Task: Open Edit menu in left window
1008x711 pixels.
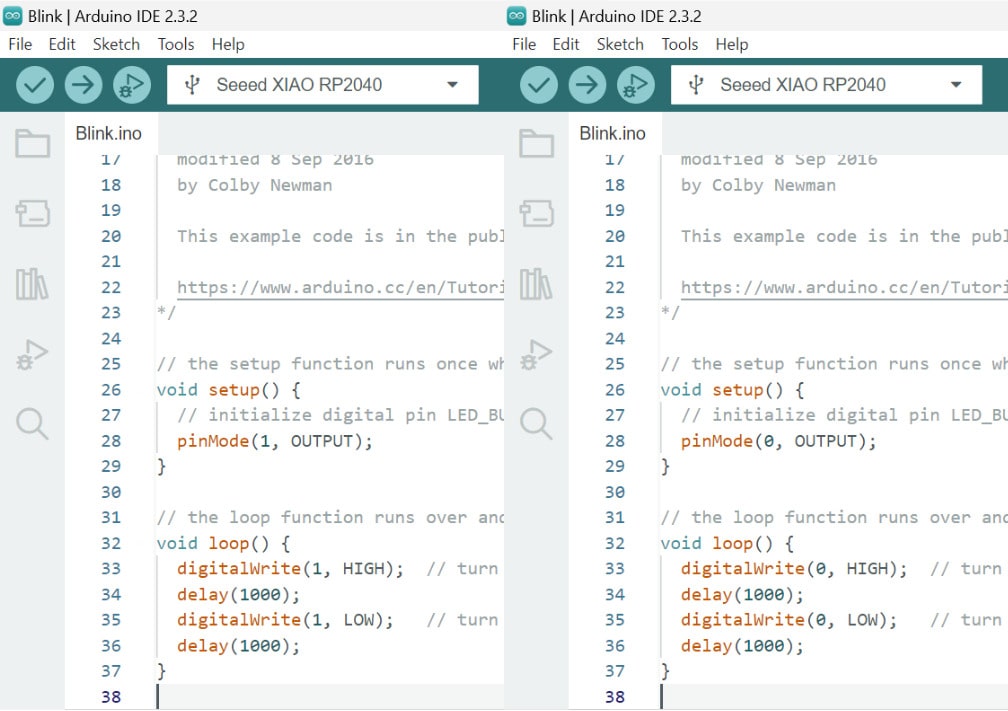Action: tap(62, 44)
